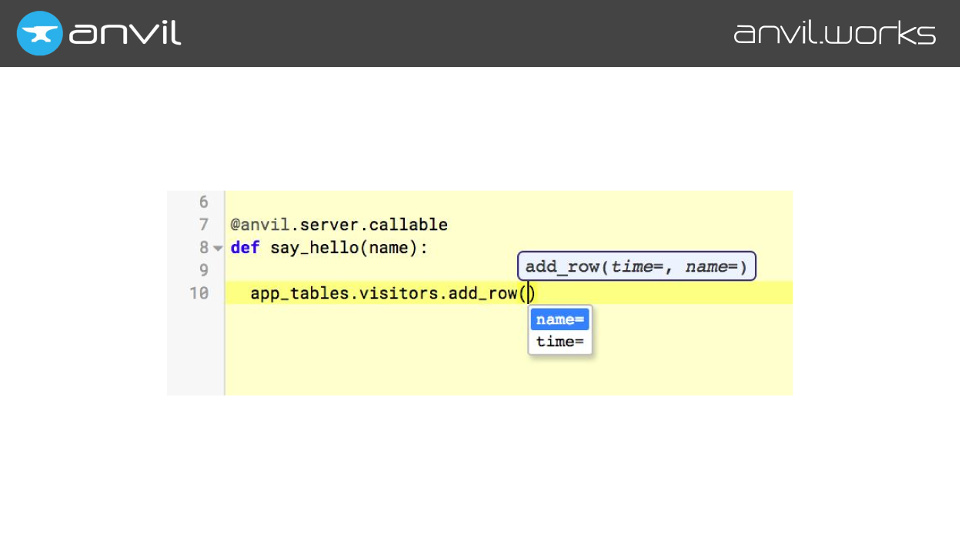Place cursor inside the add_row parentheses

tap(531, 293)
